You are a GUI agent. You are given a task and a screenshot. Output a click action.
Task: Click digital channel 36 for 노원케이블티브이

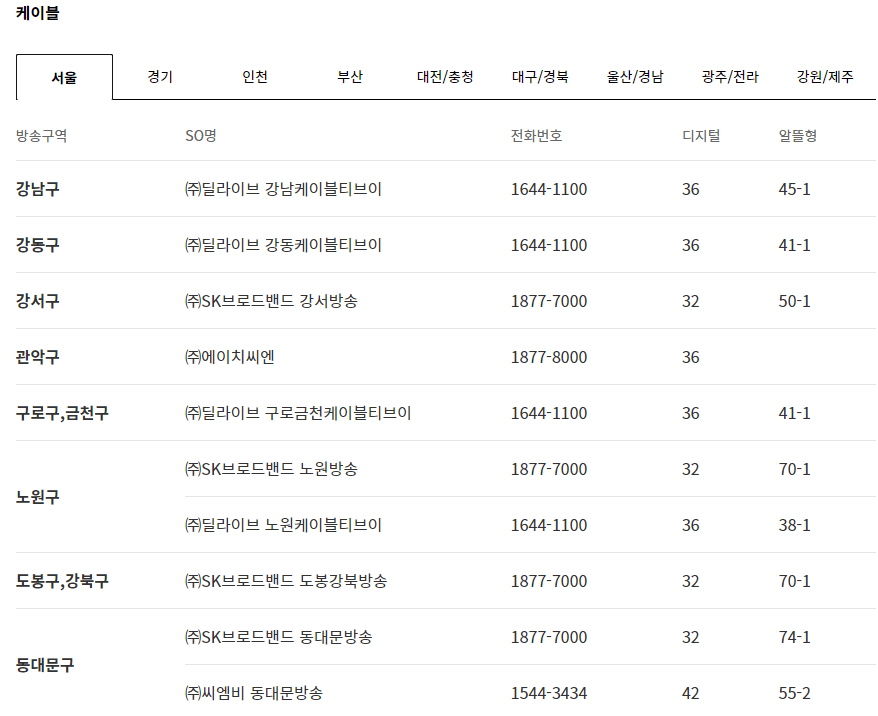[690, 525]
